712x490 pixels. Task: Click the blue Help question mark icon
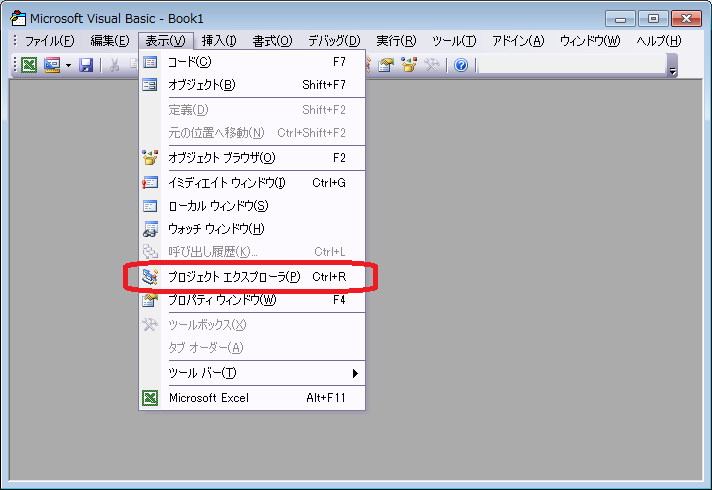pyautogui.click(x=461, y=65)
